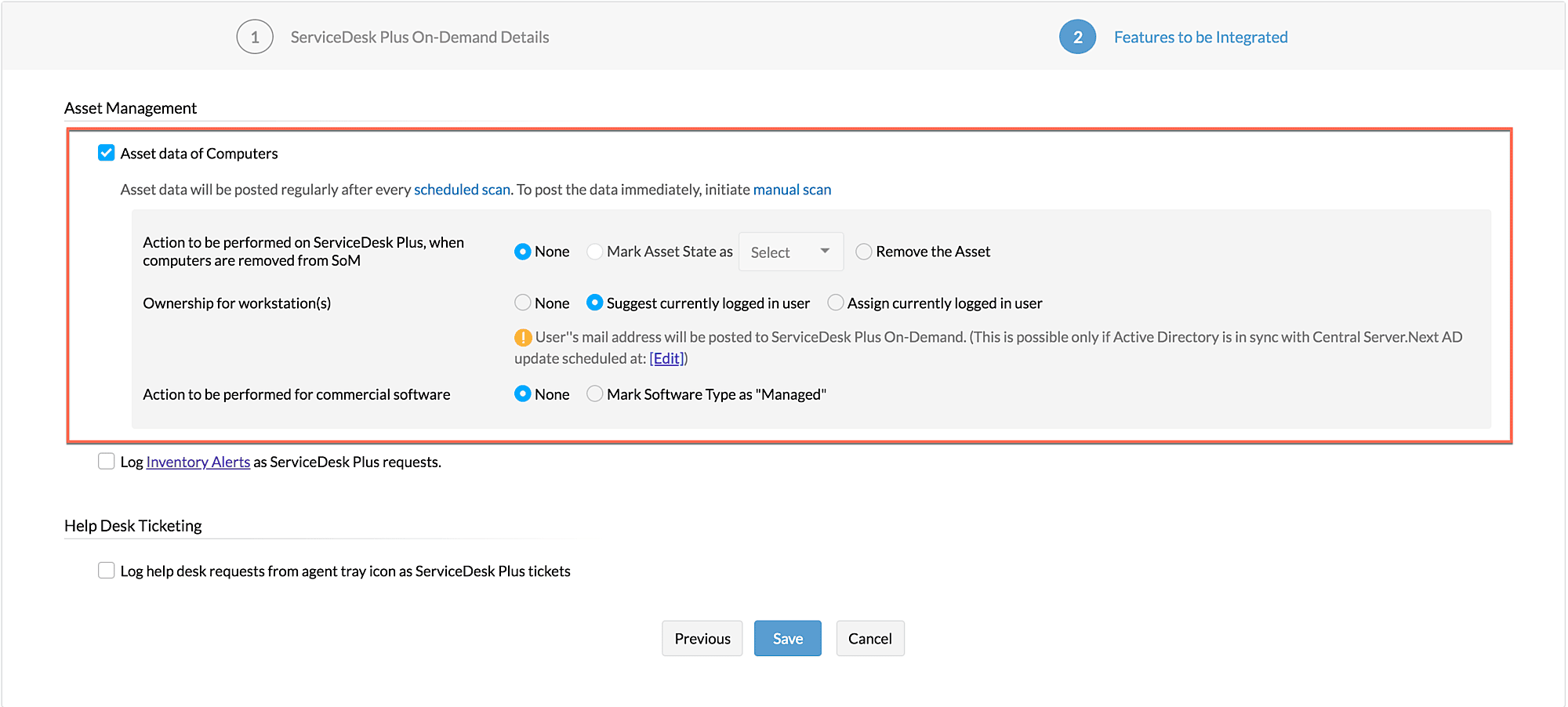This screenshot has height=707, width=1568.
Task: Open the scheduled scan link
Action: (462, 190)
